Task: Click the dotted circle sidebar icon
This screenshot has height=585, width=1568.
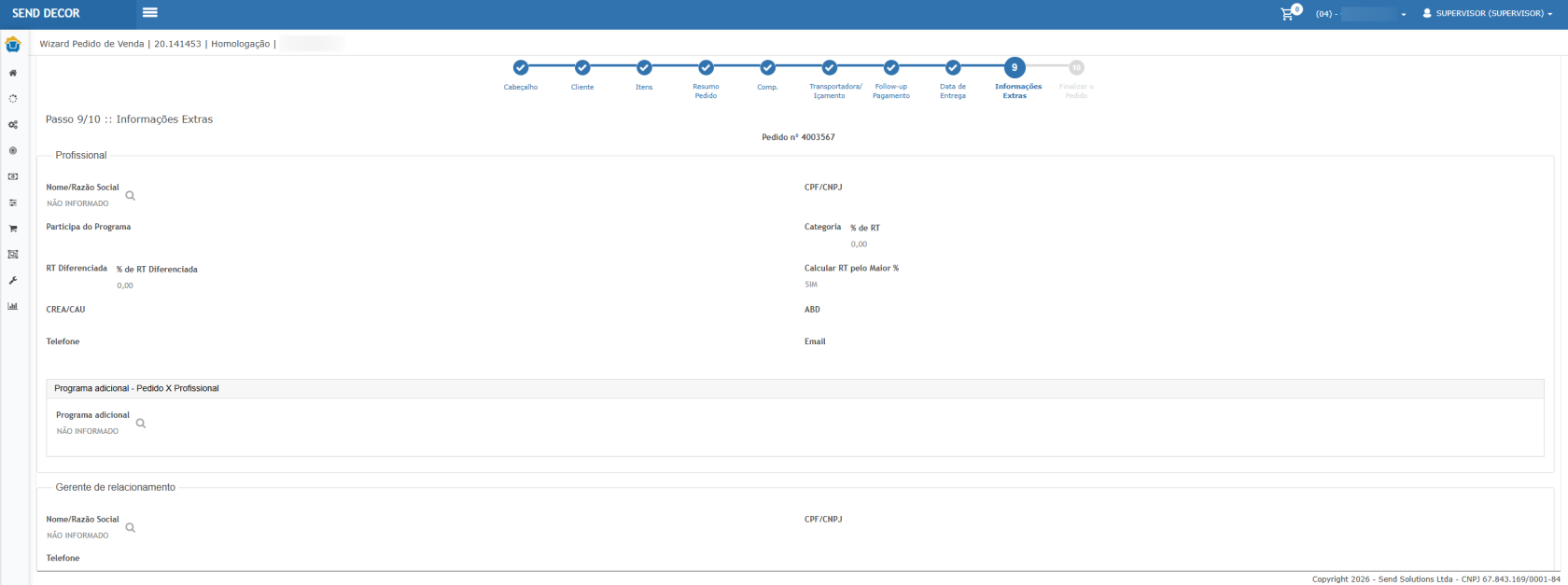Action: click(13, 98)
